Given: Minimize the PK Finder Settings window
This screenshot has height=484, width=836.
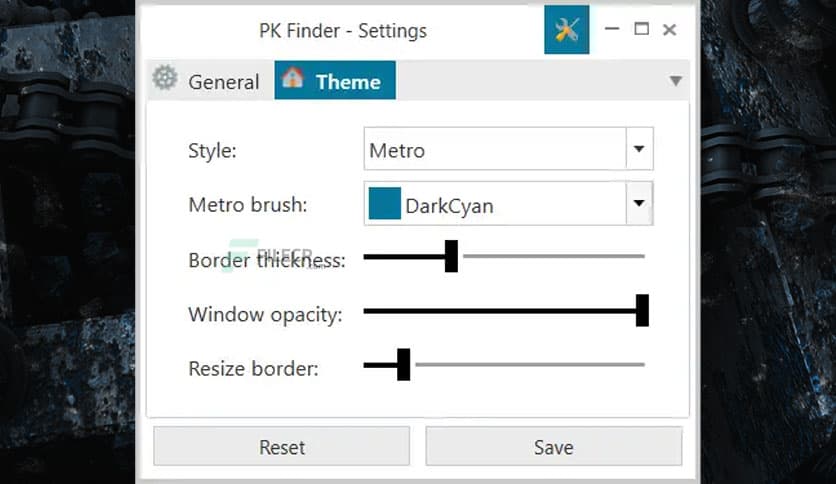Looking at the screenshot, I should (x=612, y=30).
